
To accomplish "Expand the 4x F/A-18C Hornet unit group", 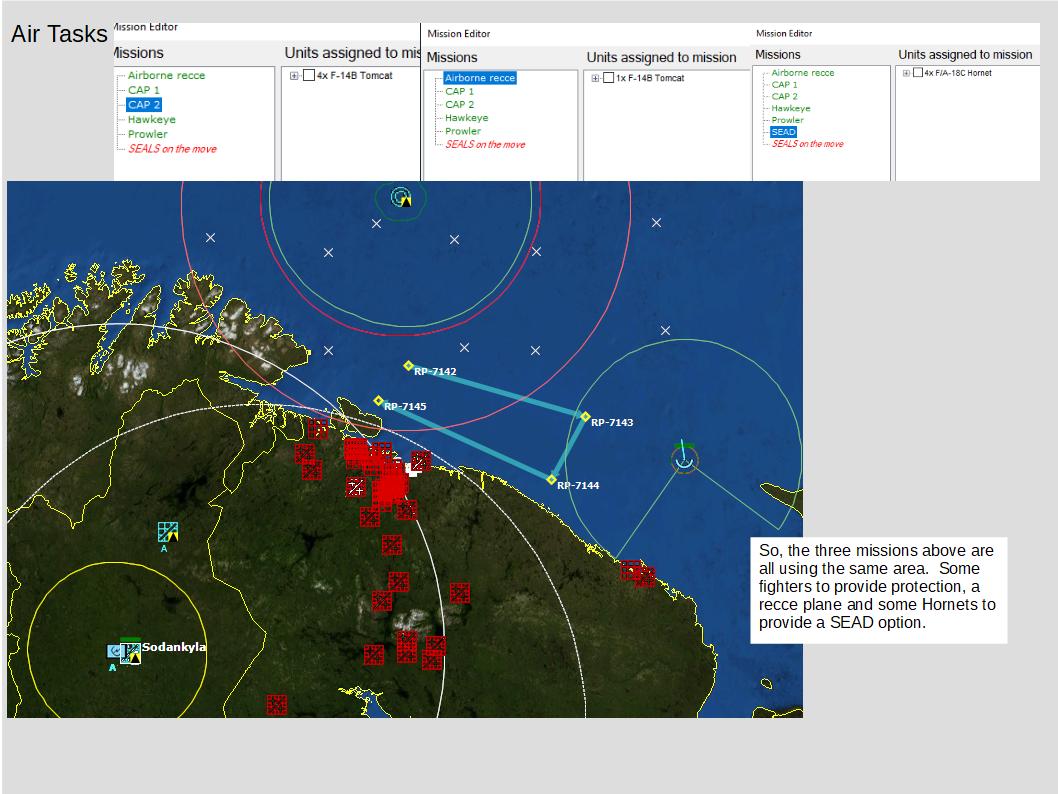I will (906, 73).
